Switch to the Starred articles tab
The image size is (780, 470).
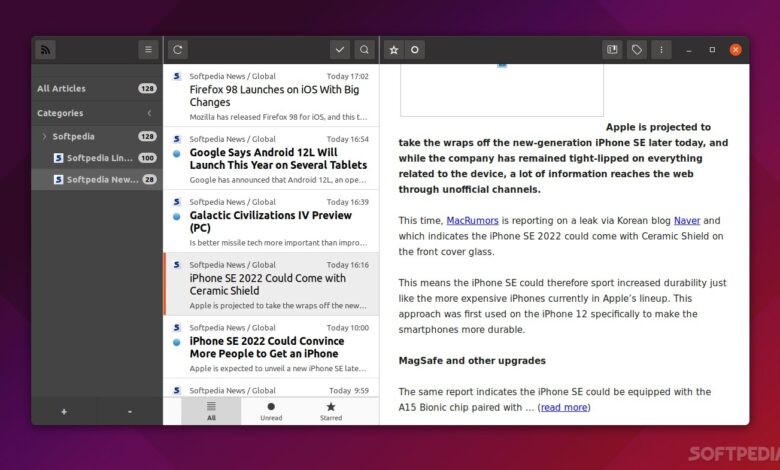(331, 411)
